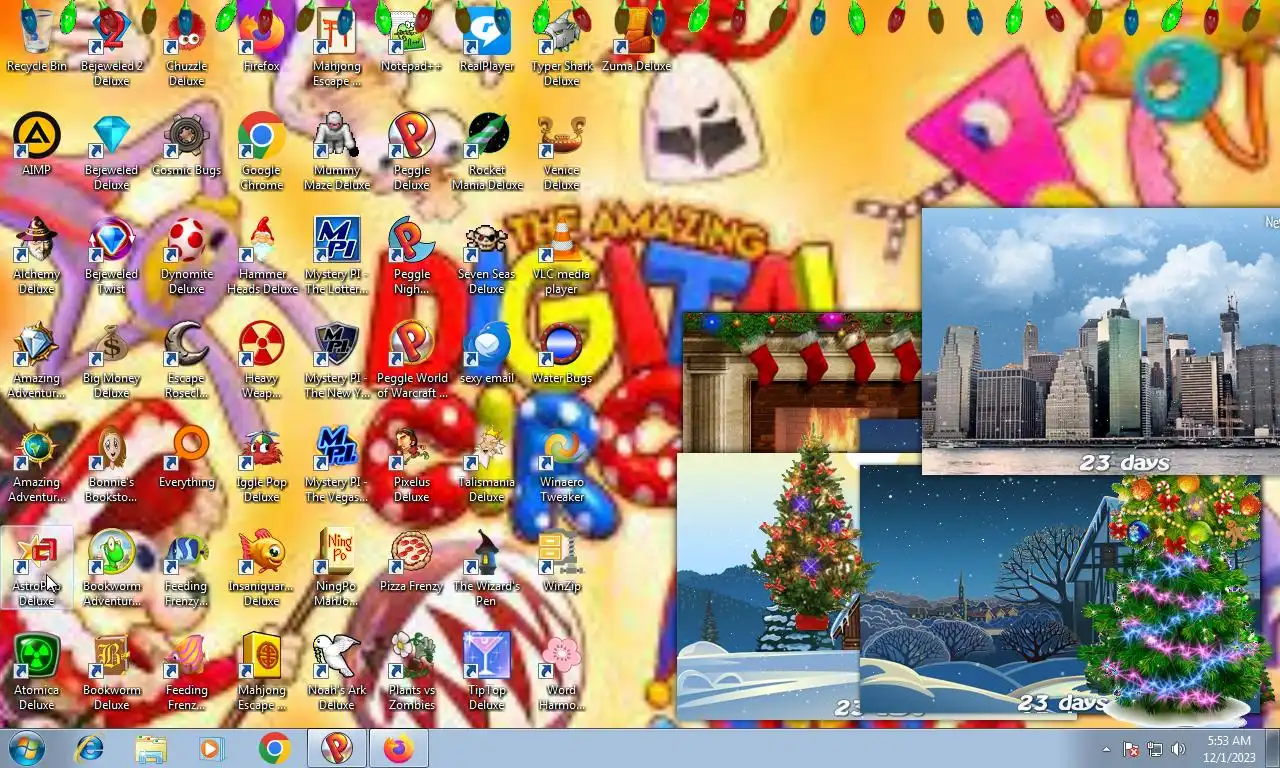The width and height of the screenshot is (1280, 768).
Task: Open Windows Media Player taskbar button
Action: 212,748
